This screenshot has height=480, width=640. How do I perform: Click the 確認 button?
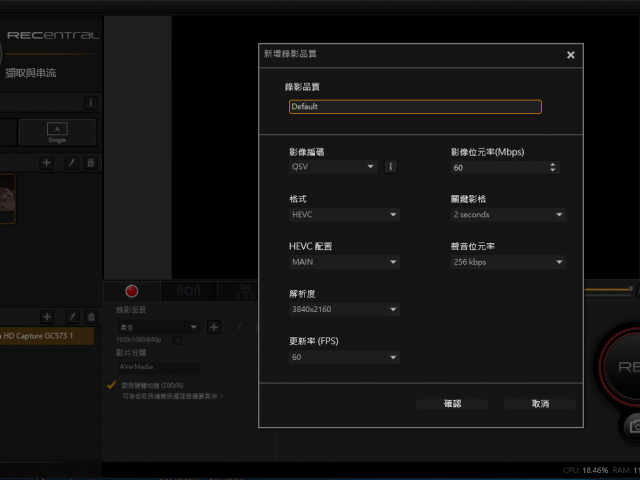click(x=452, y=404)
